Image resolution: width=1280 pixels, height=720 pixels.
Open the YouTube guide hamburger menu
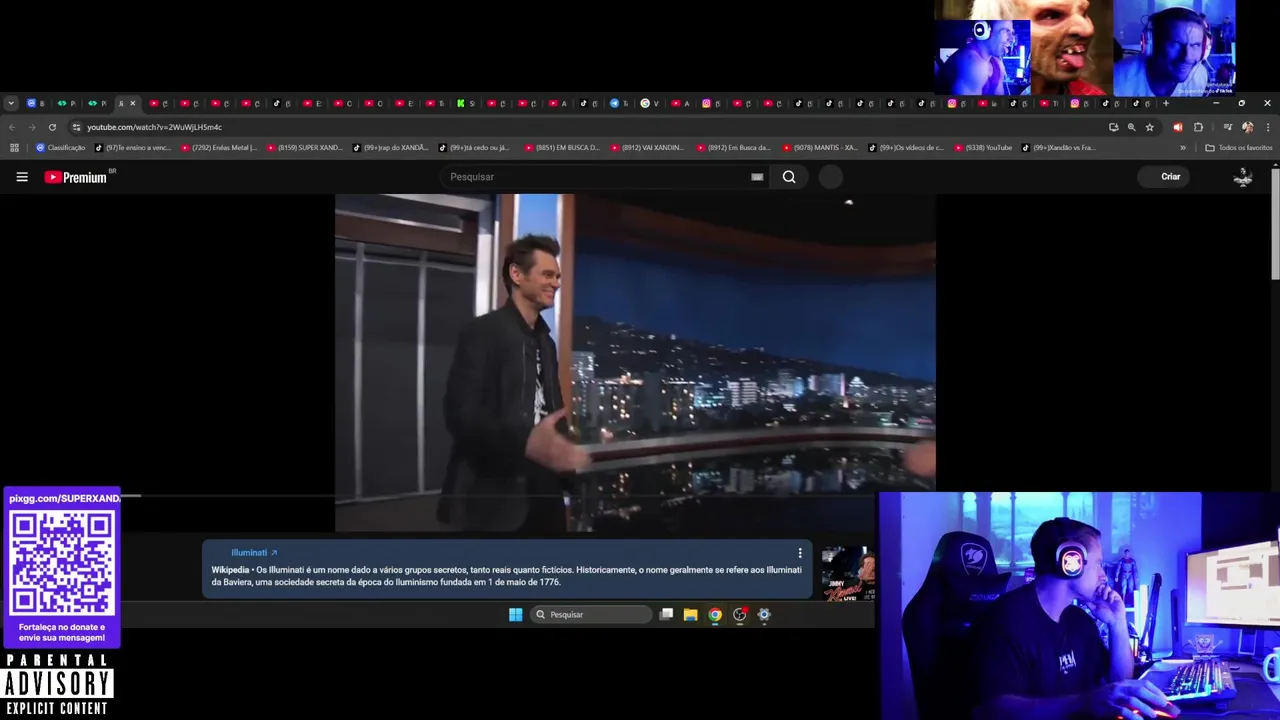tap(22, 177)
